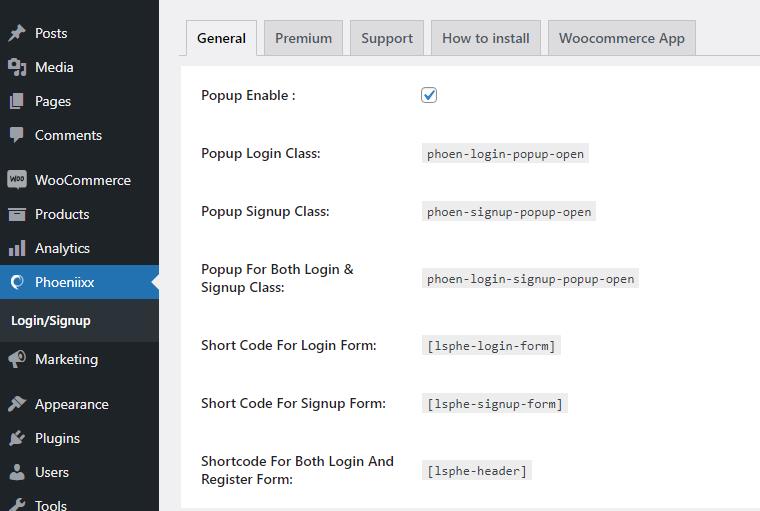Click the Users person icon
The height and width of the screenshot is (511, 760).
[x=17, y=472]
